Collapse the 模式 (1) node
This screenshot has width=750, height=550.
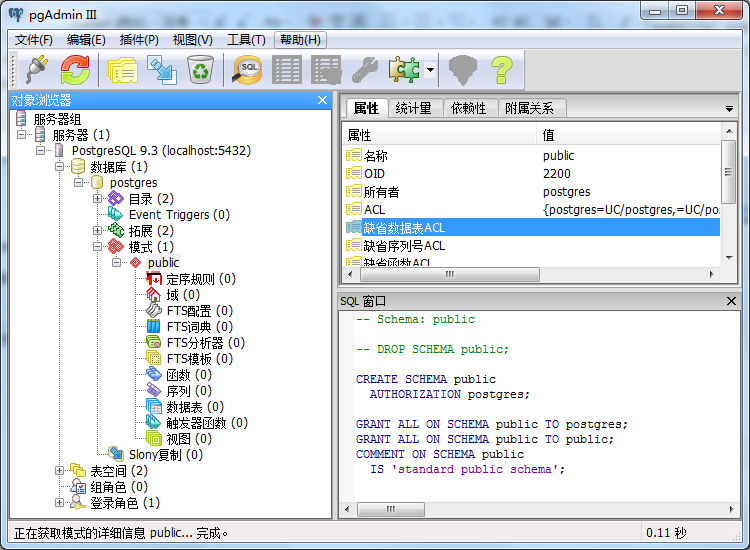point(98,247)
